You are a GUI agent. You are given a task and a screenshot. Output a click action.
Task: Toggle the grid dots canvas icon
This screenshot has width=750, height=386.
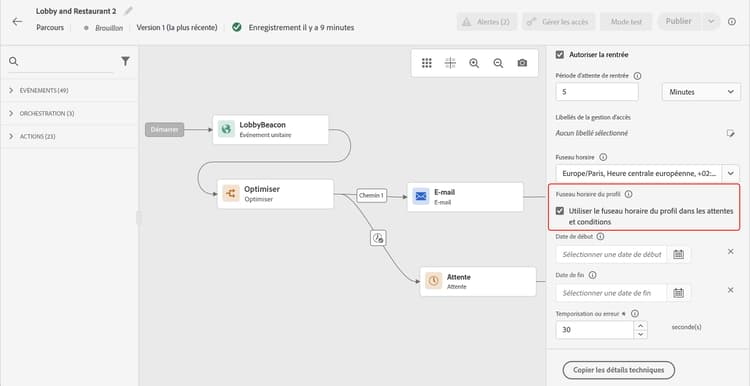tap(427, 63)
